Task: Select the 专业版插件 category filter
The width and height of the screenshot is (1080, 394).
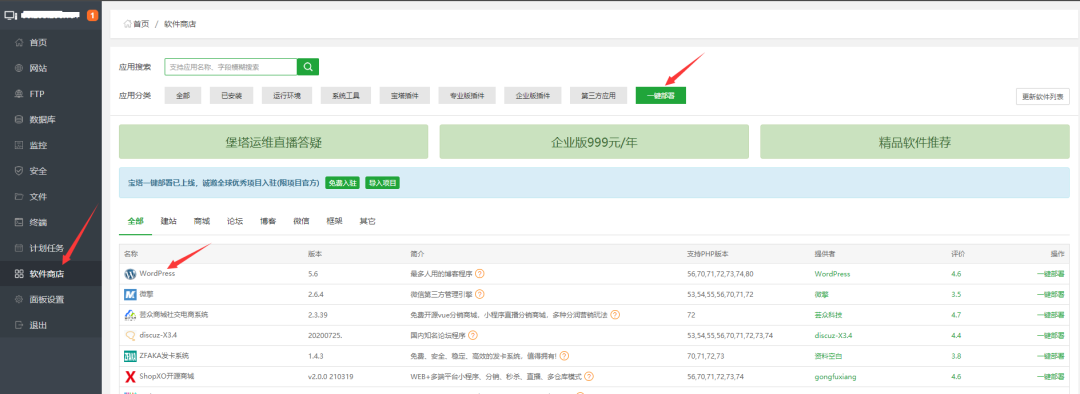Action: click(467, 96)
